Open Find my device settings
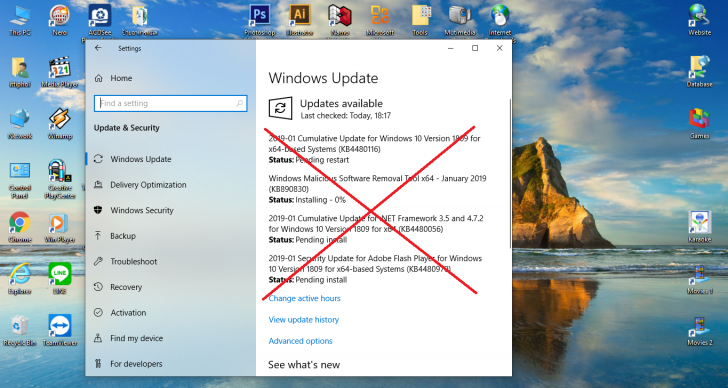 [170, 338]
